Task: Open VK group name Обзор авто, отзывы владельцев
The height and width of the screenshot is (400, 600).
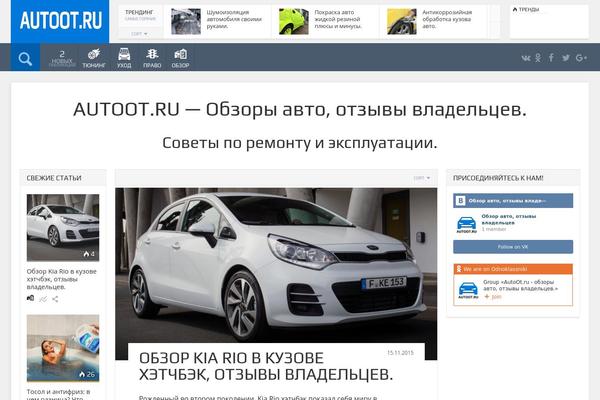Action: [x=509, y=219]
